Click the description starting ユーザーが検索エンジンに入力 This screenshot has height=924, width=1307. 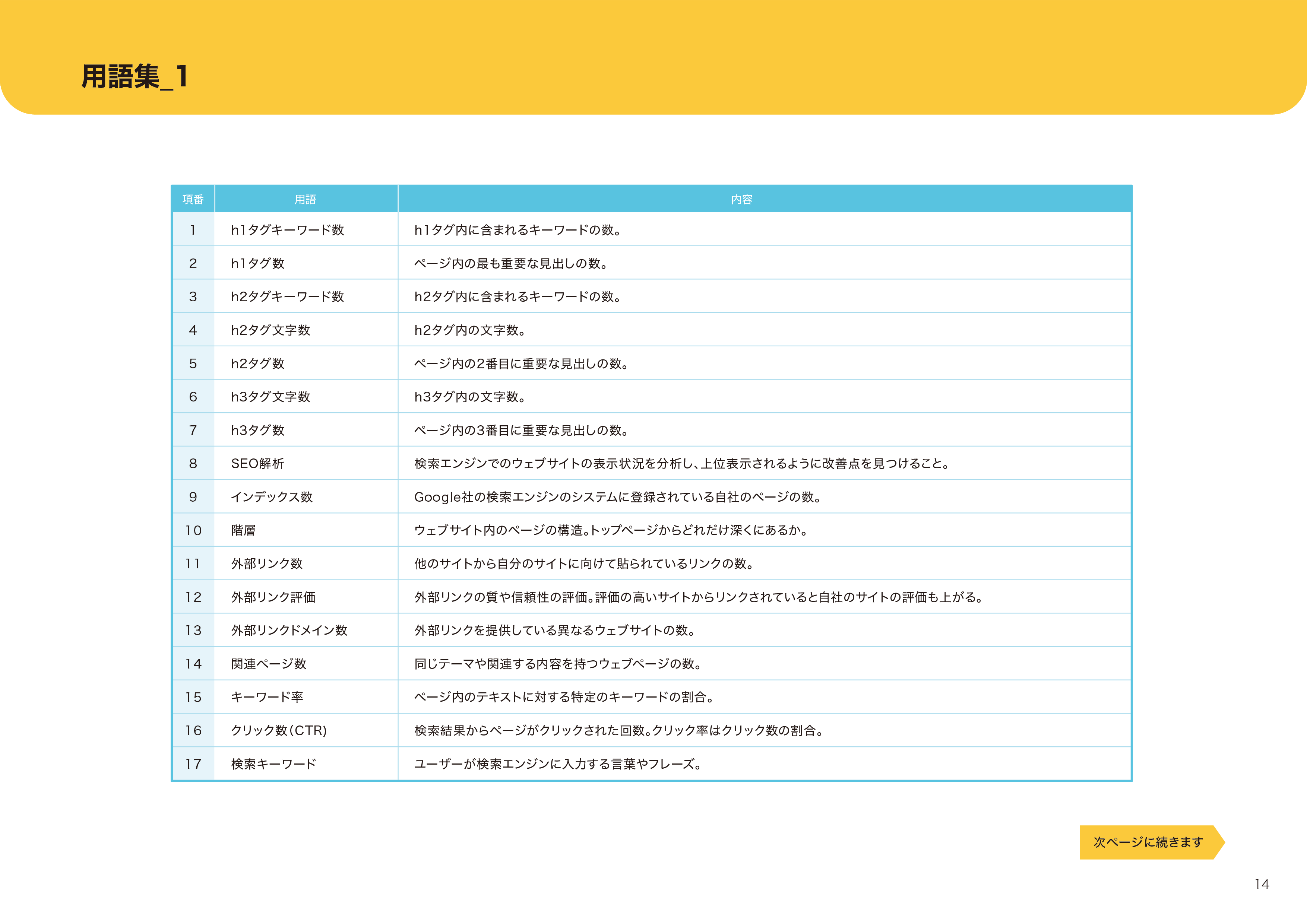point(558,763)
